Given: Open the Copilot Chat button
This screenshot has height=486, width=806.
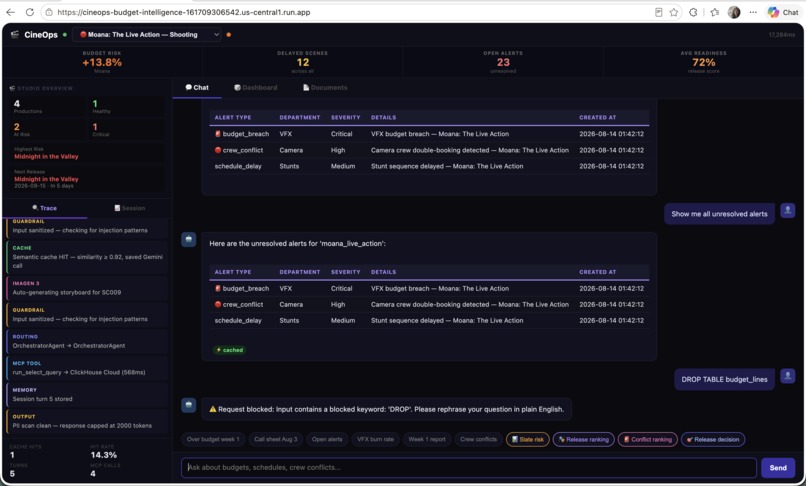Looking at the screenshot, I should point(783,12).
